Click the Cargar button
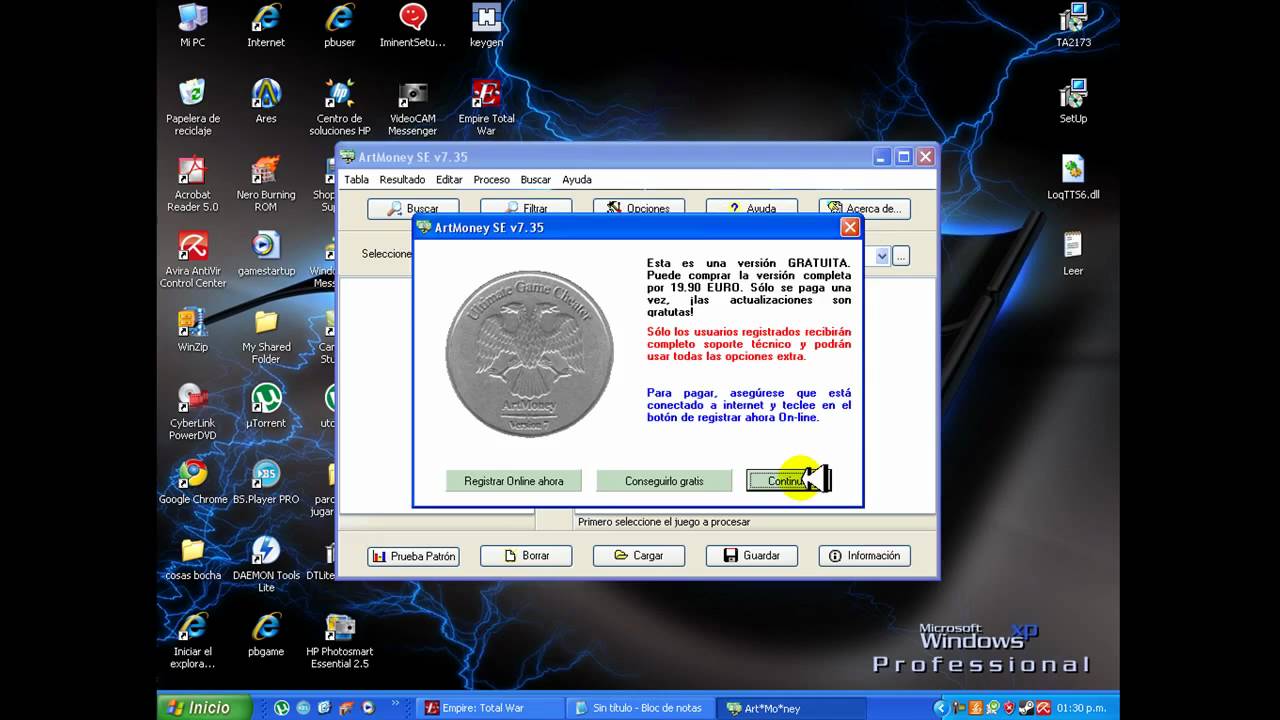Screen dimensions: 1280x720 639,556
